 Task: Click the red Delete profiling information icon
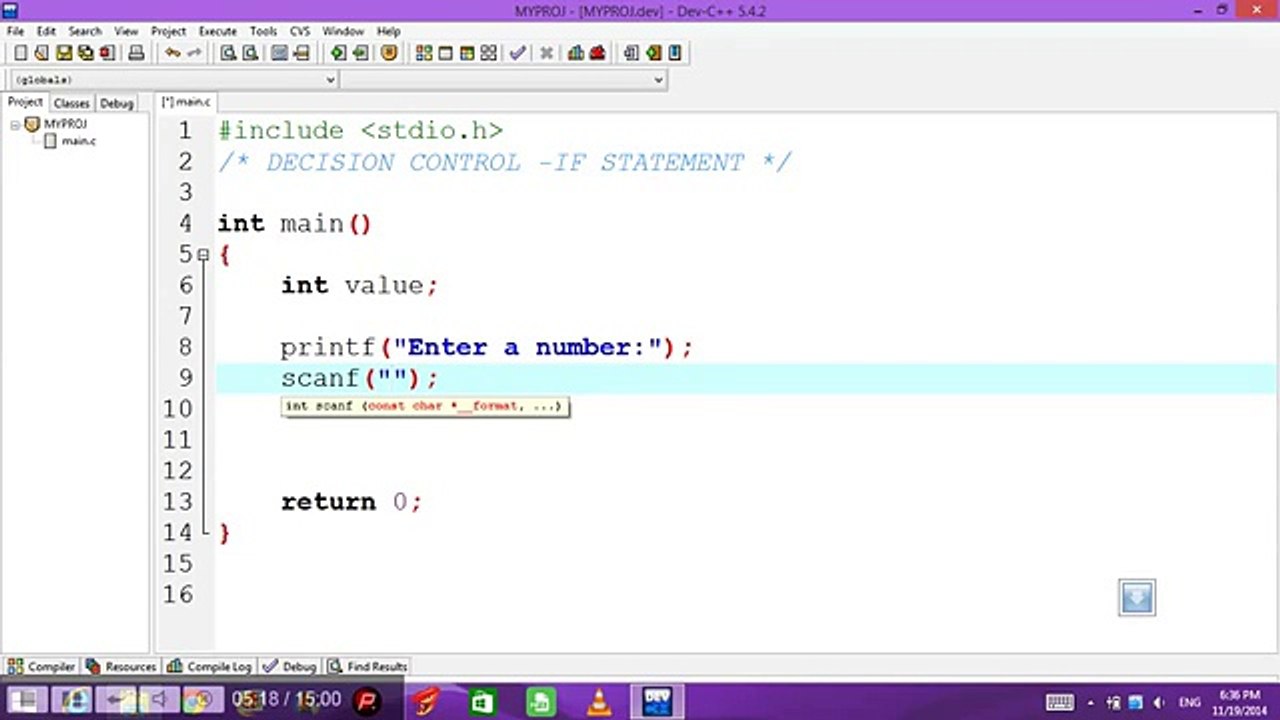598,53
